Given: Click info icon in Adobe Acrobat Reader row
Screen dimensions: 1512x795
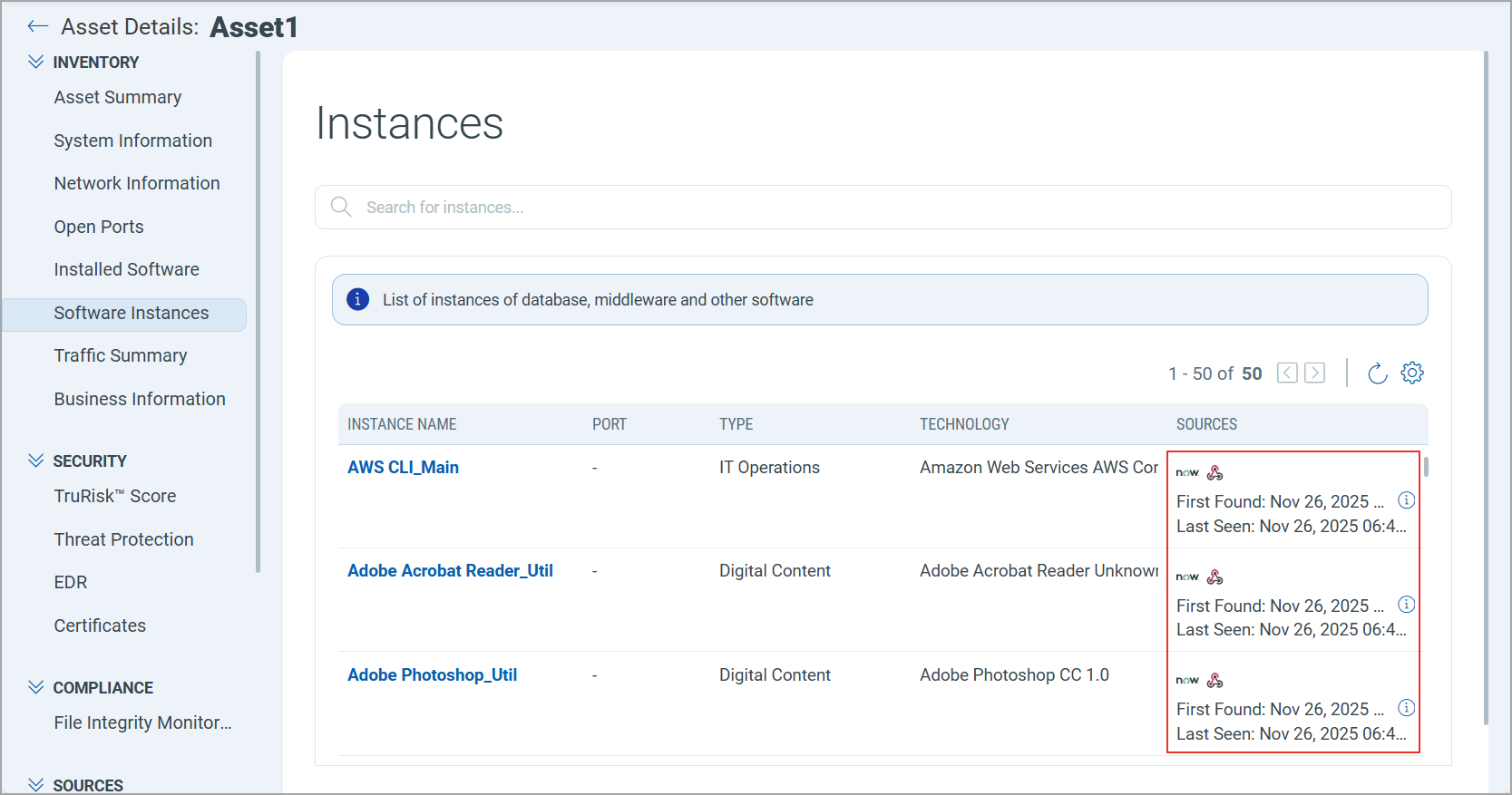Looking at the screenshot, I should coord(1406,605).
